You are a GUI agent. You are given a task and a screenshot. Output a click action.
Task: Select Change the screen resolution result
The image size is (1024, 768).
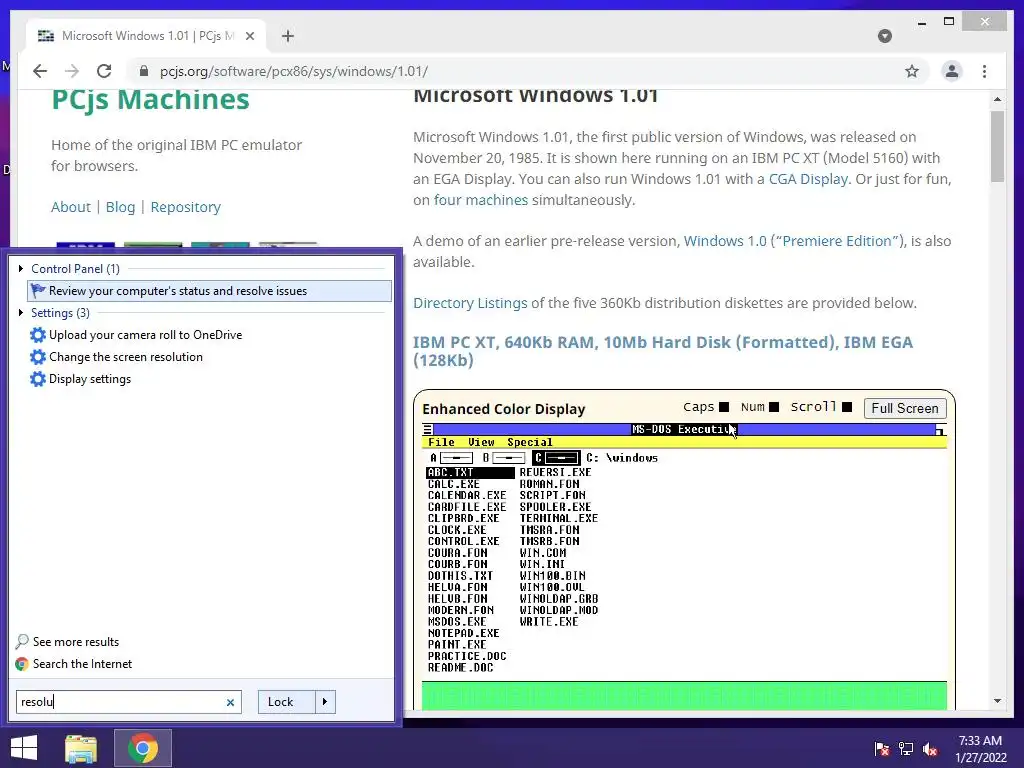pos(125,357)
